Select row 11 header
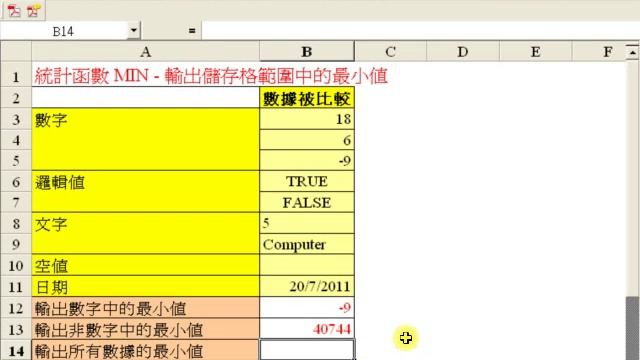Image resolution: width=640 pixels, height=360 pixels. pyautogui.click(x=16, y=287)
